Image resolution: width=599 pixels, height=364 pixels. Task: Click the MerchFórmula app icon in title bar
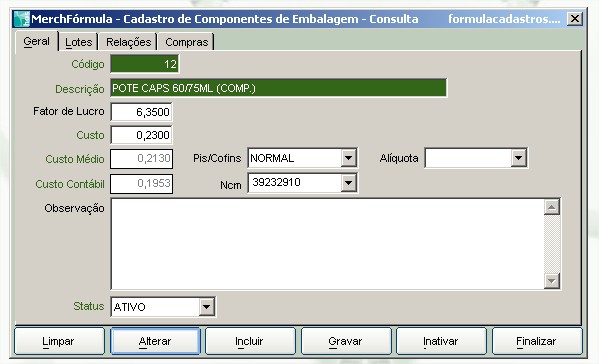(21, 19)
